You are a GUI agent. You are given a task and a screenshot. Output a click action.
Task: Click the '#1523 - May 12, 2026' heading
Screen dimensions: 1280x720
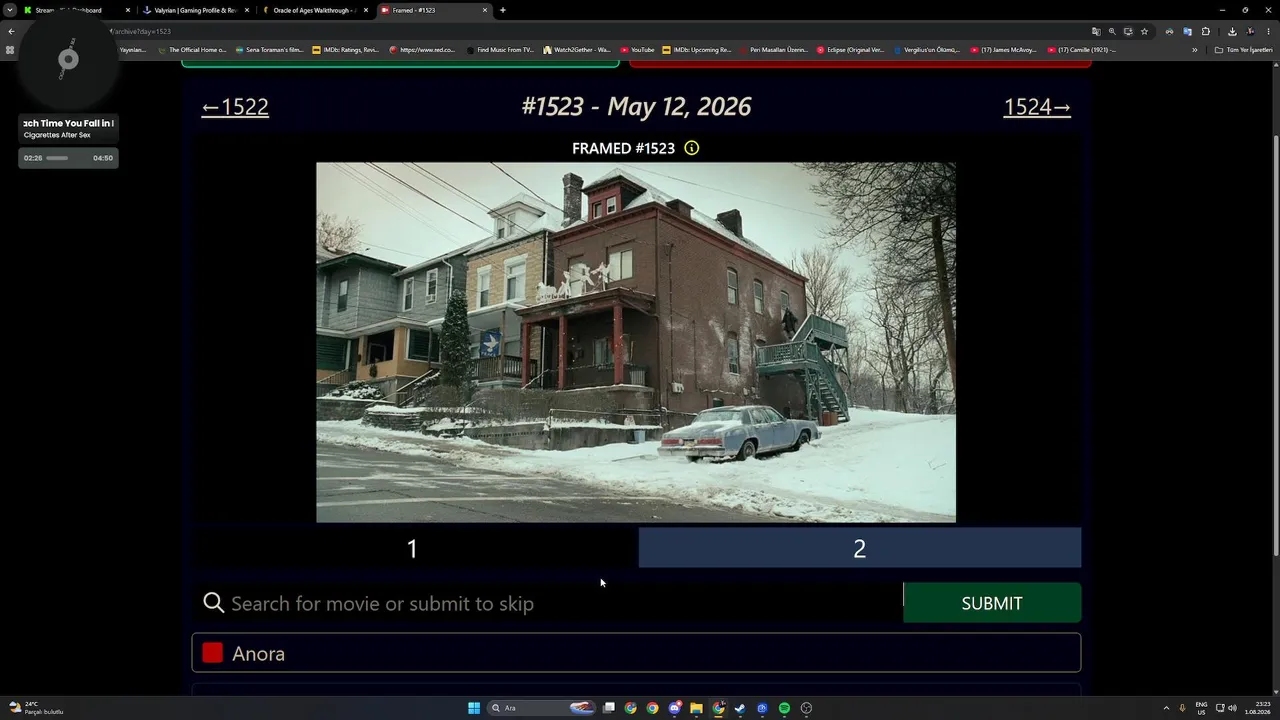click(636, 107)
